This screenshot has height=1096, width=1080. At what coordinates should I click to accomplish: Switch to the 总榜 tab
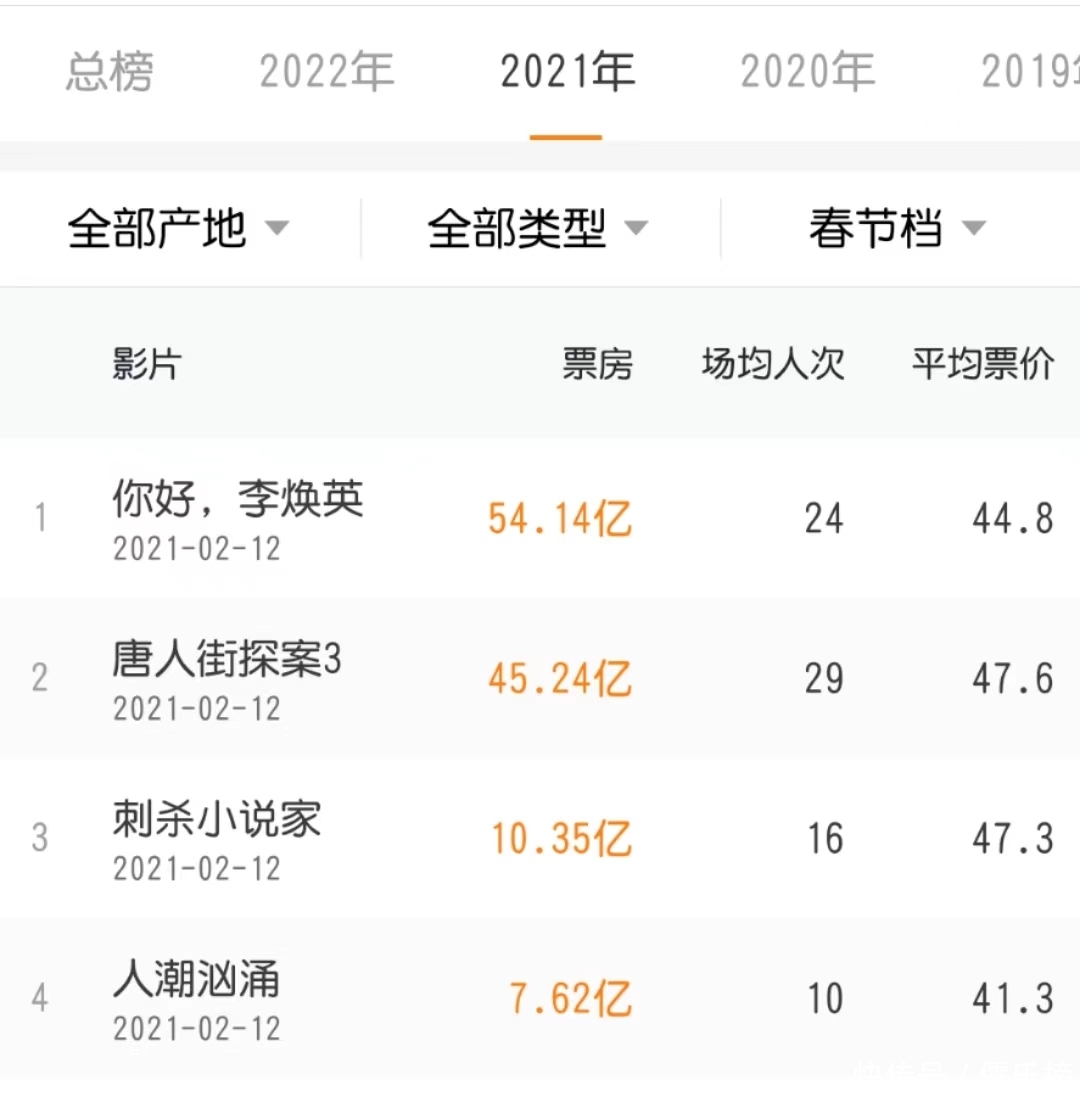(x=109, y=73)
